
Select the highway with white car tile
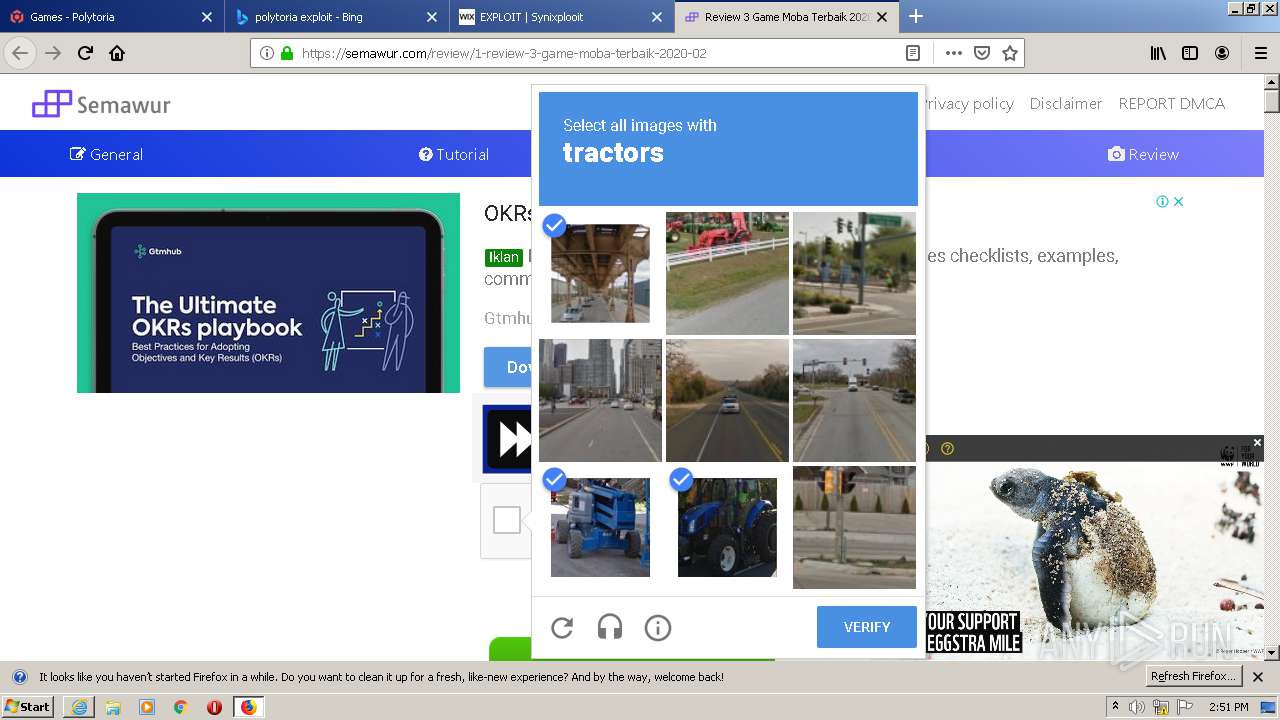pos(727,400)
